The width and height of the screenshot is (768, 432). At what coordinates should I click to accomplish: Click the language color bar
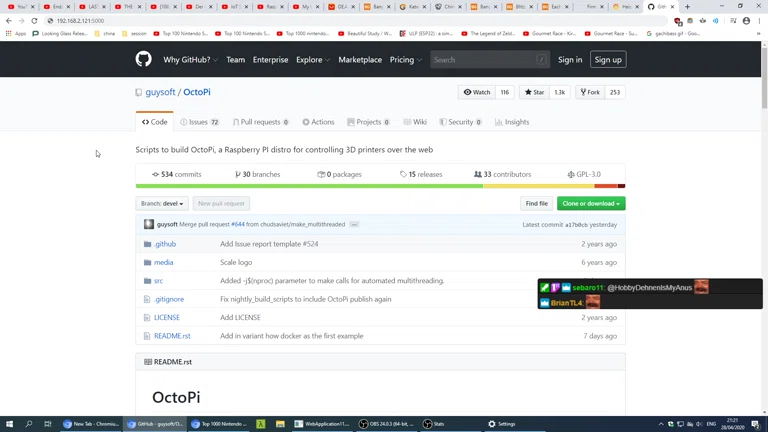(380, 186)
